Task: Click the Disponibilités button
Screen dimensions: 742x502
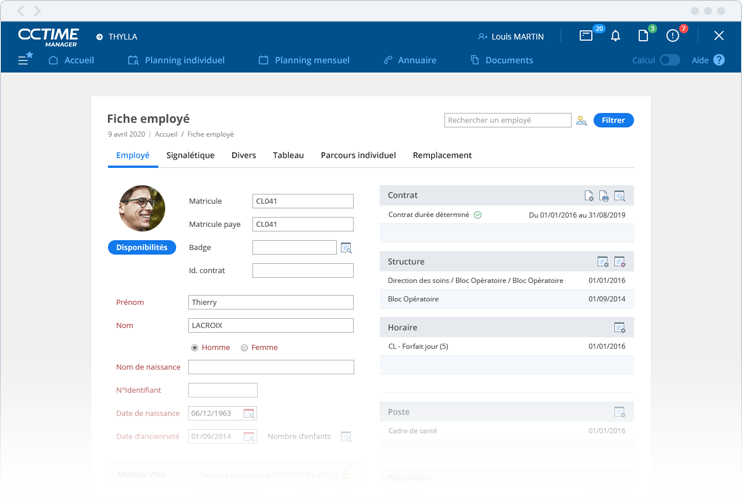Action: [142, 247]
